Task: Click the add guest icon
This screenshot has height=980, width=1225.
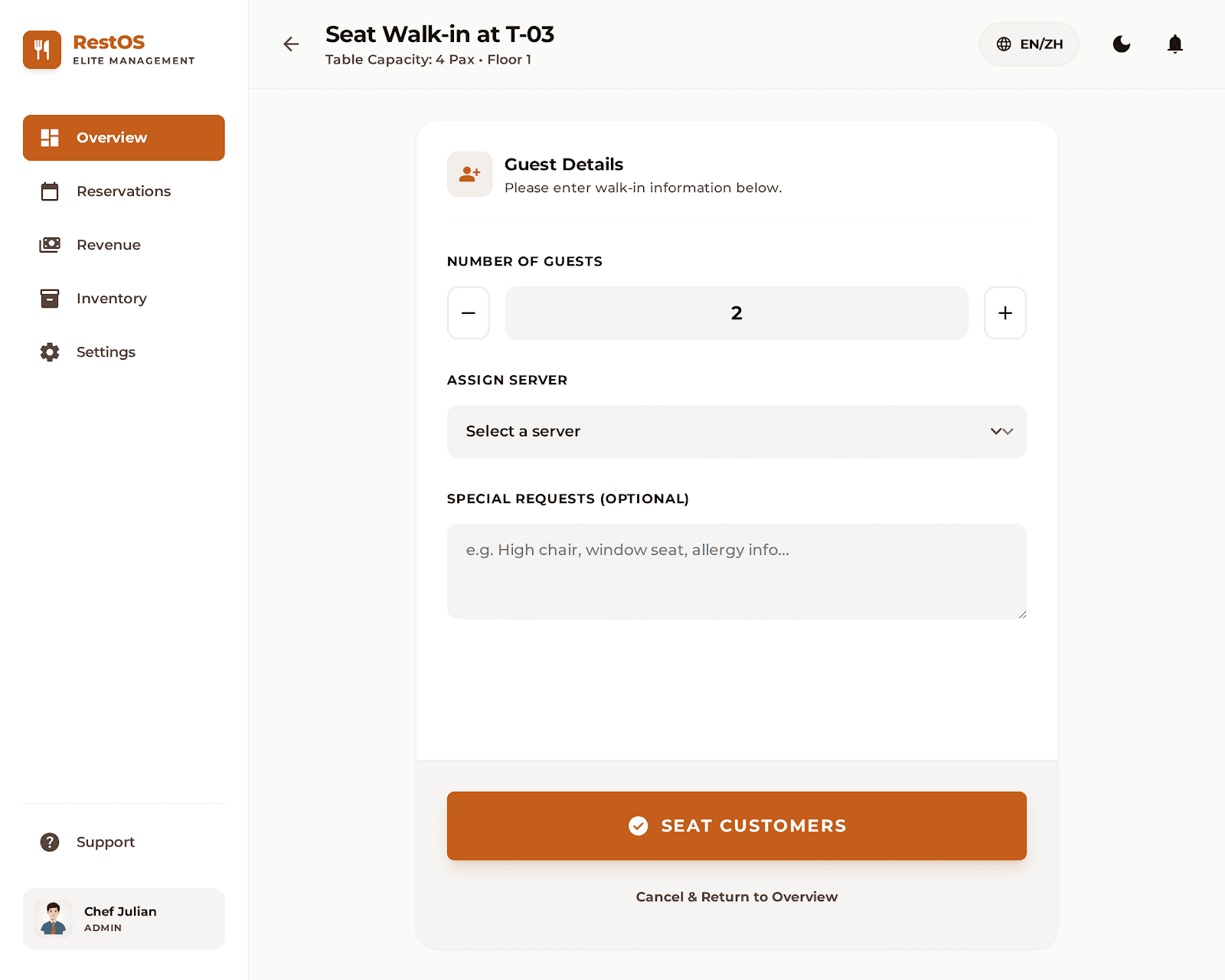Action: point(469,175)
